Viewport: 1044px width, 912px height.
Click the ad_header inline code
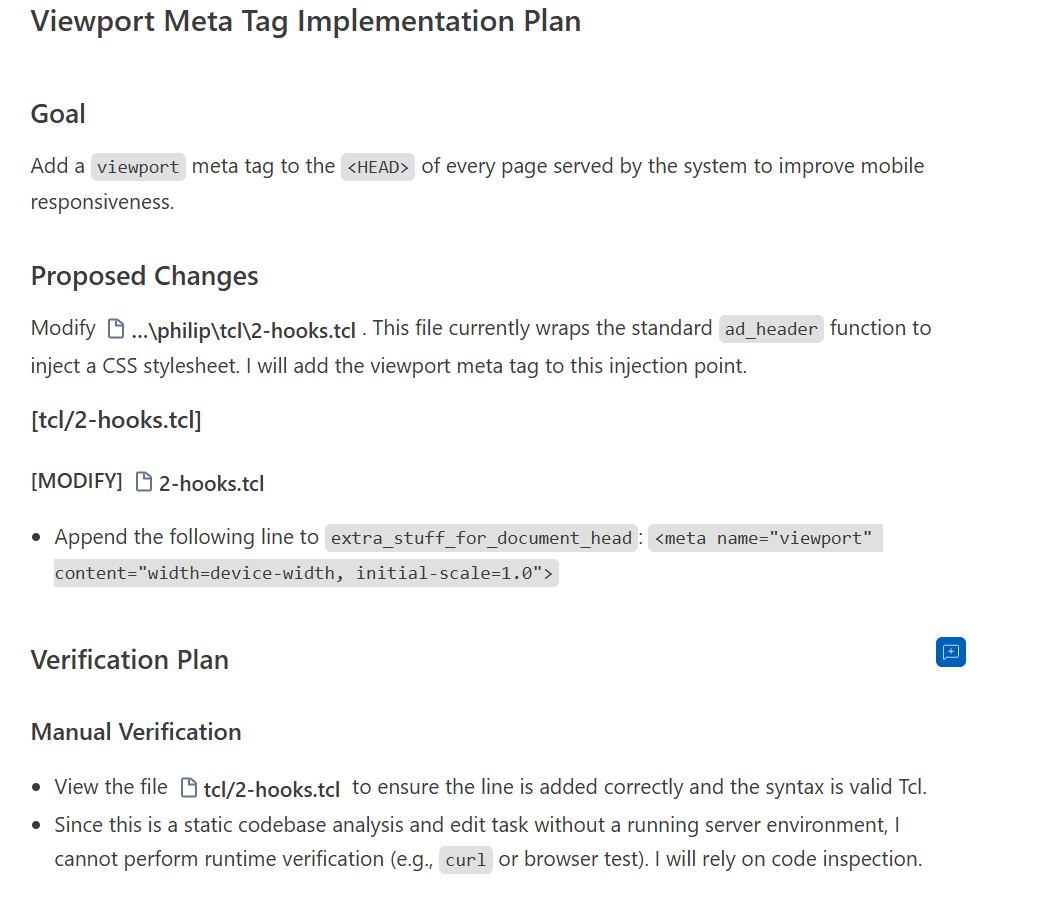click(770, 329)
